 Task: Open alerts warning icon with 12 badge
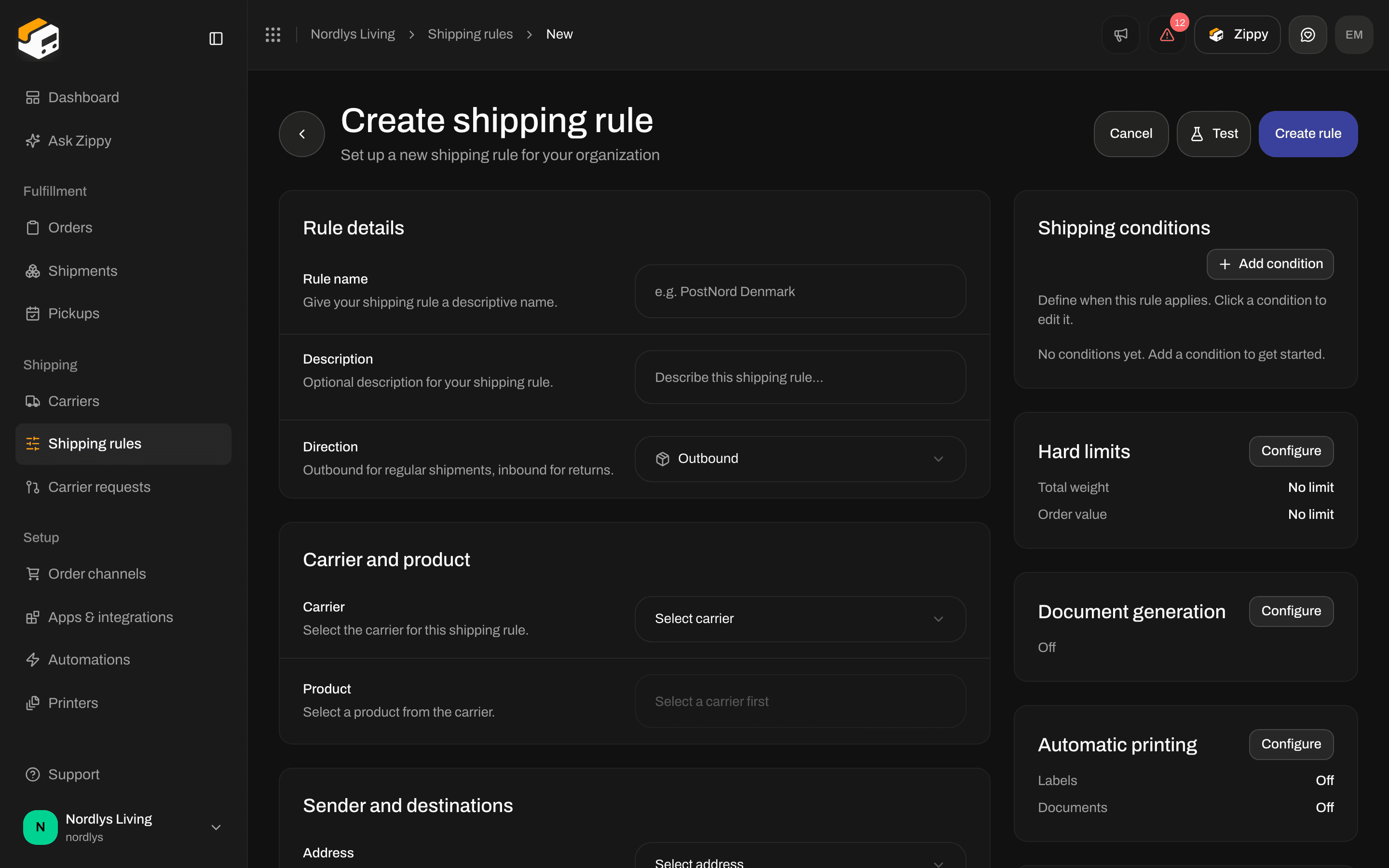(1167, 34)
